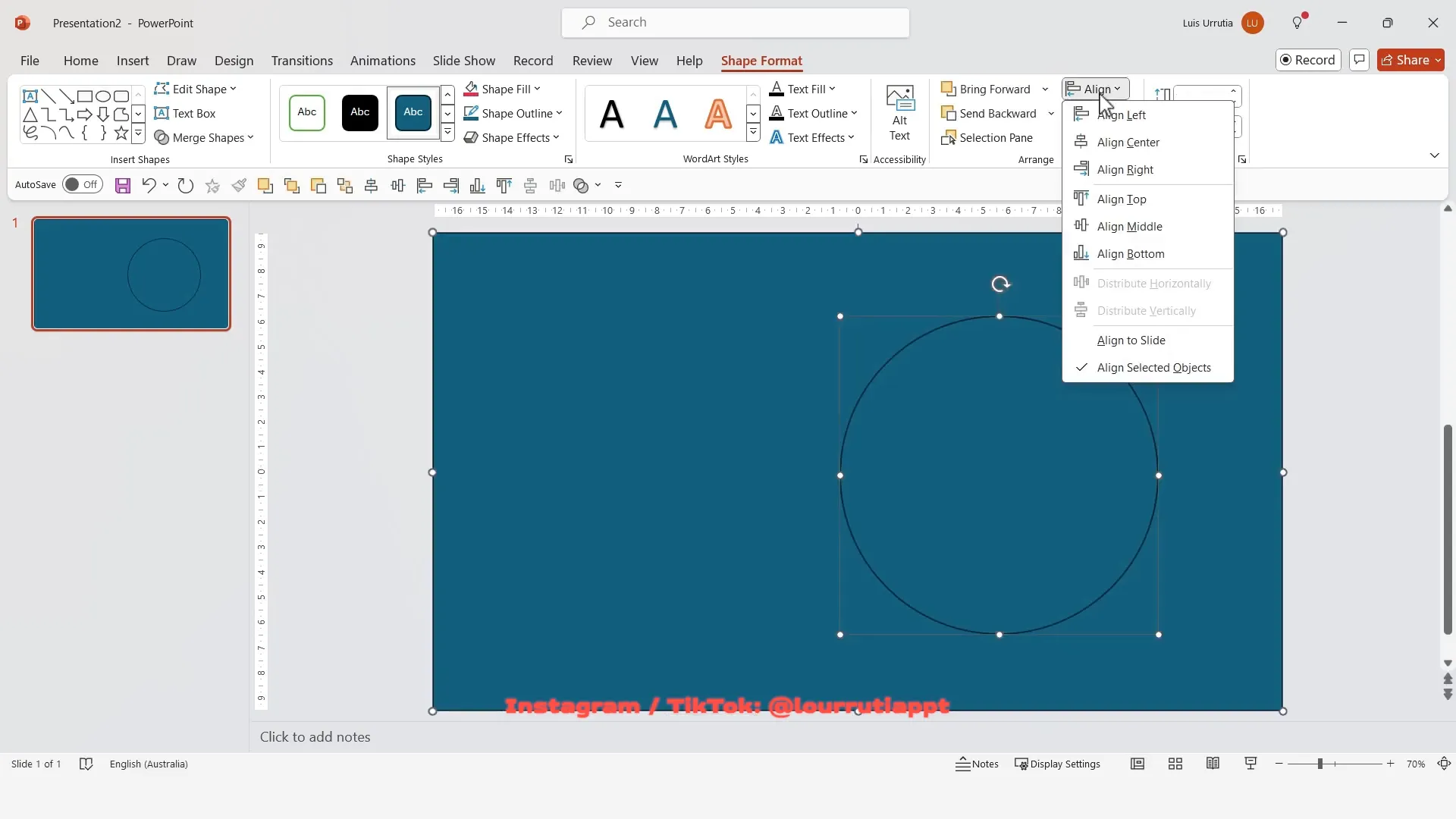This screenshot has width=1456, height=819.
Task: Undo the last action
Action: [x=149, y=185]
